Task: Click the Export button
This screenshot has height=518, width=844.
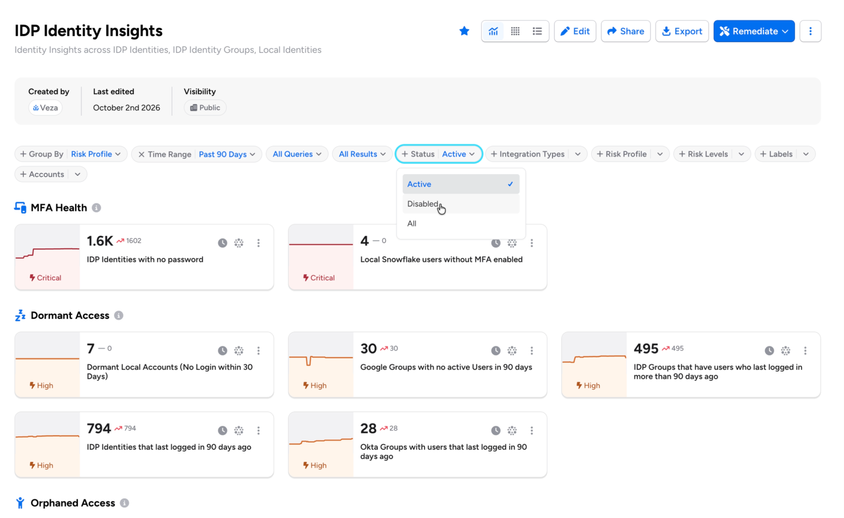Action: [682, 31]
